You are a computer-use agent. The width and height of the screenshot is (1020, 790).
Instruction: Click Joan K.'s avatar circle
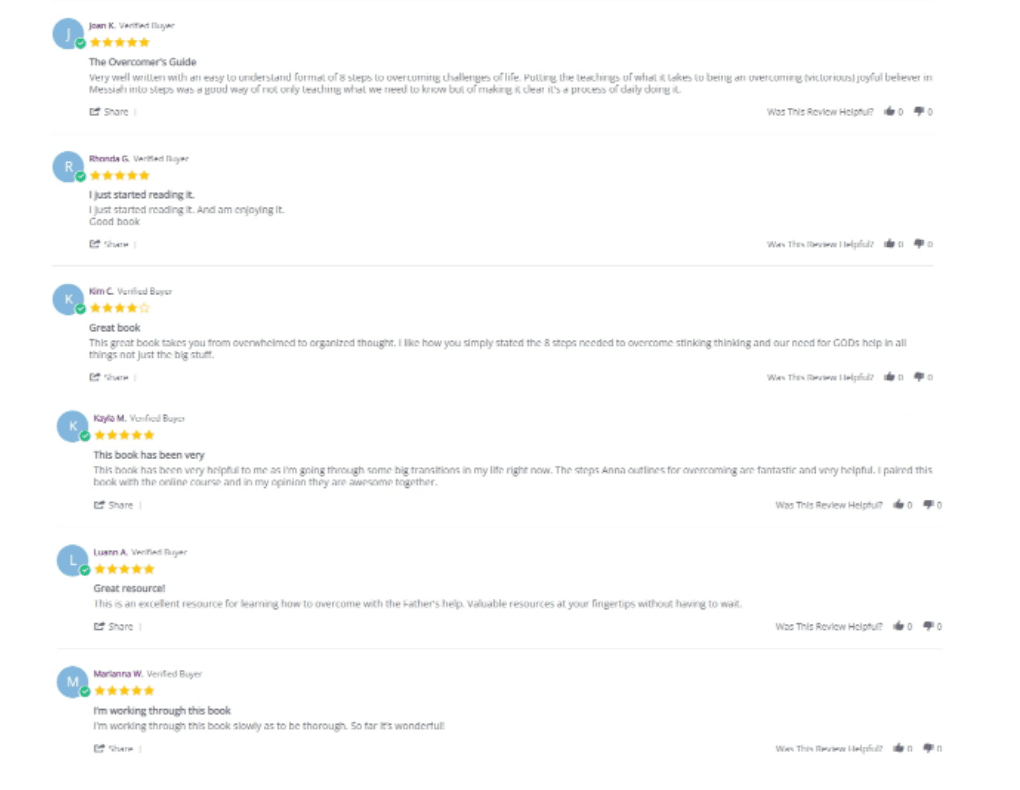pyautogui.click(x=68, y=33)
